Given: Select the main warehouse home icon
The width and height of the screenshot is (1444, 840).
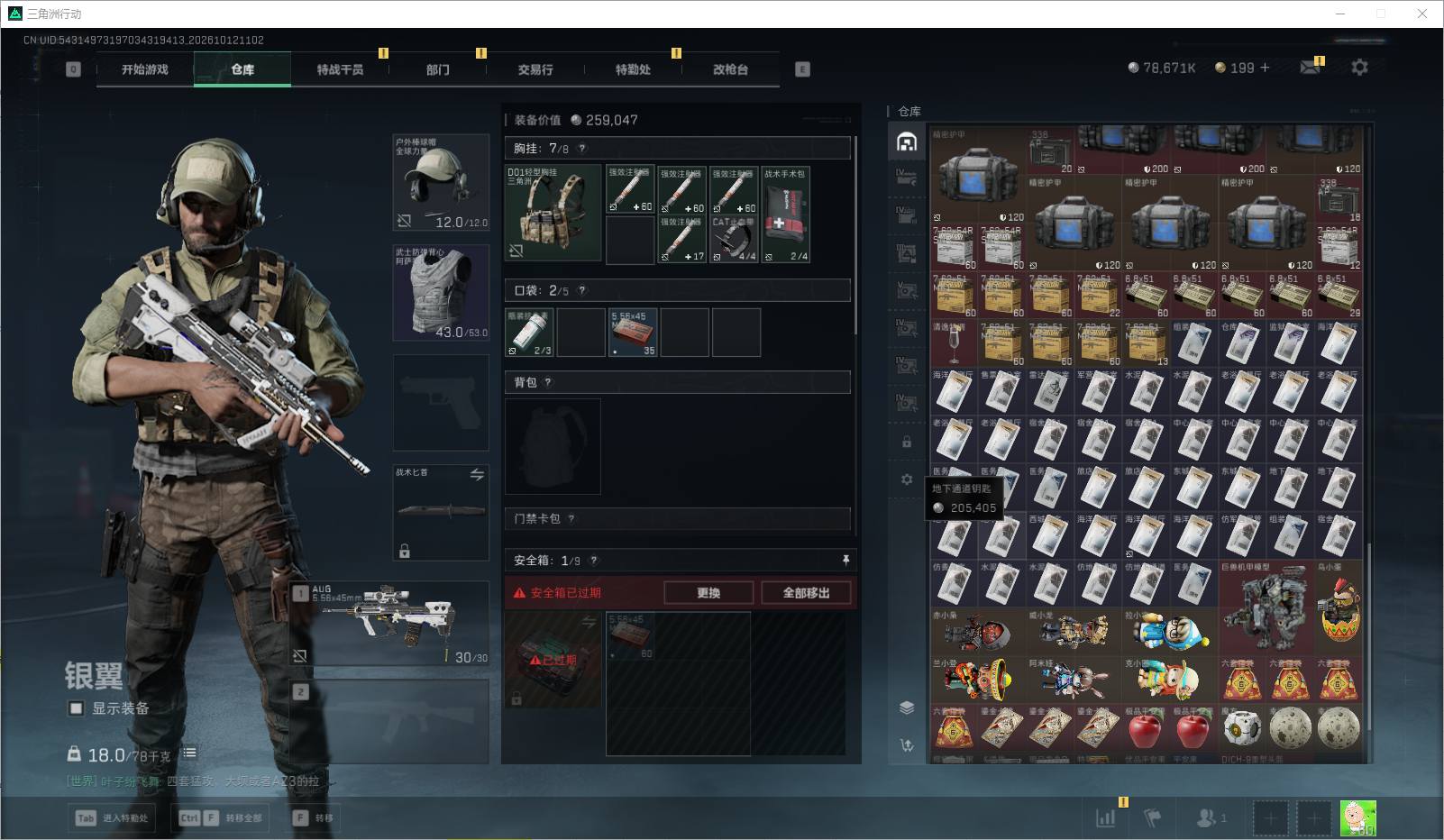Looking at the screenshot, I should 907,142.
